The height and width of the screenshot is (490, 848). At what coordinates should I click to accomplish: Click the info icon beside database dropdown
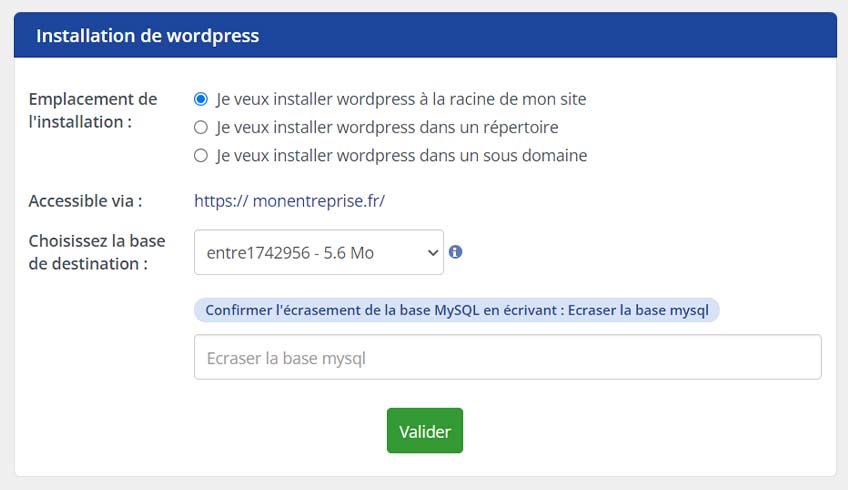[455, 252]
